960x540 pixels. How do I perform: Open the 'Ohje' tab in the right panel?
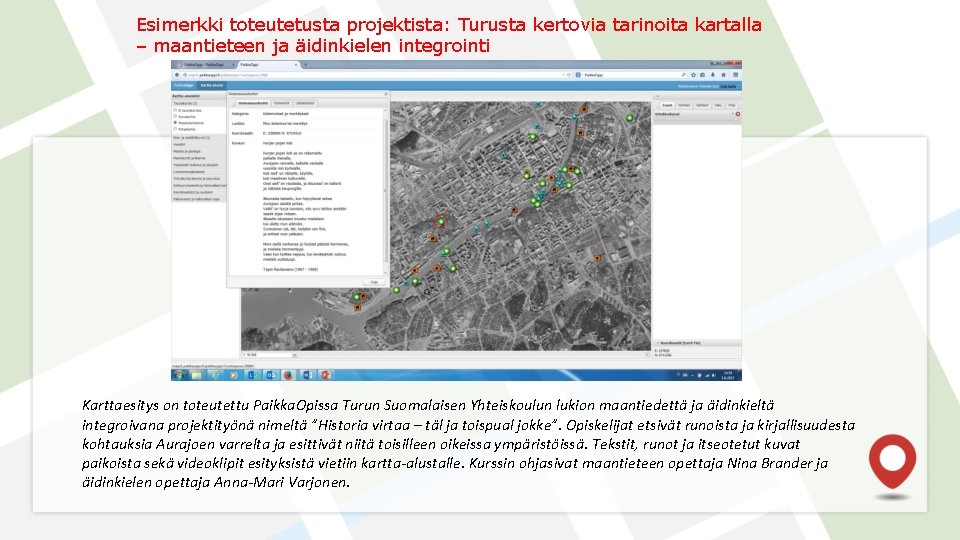(732, 105)
